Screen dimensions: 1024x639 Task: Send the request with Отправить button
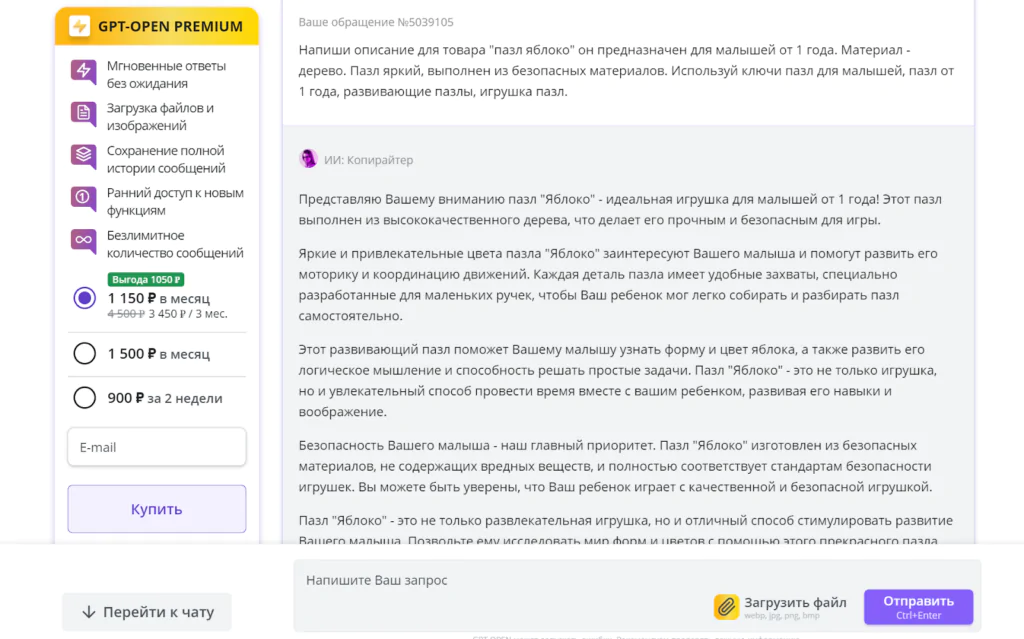(918, 607)
